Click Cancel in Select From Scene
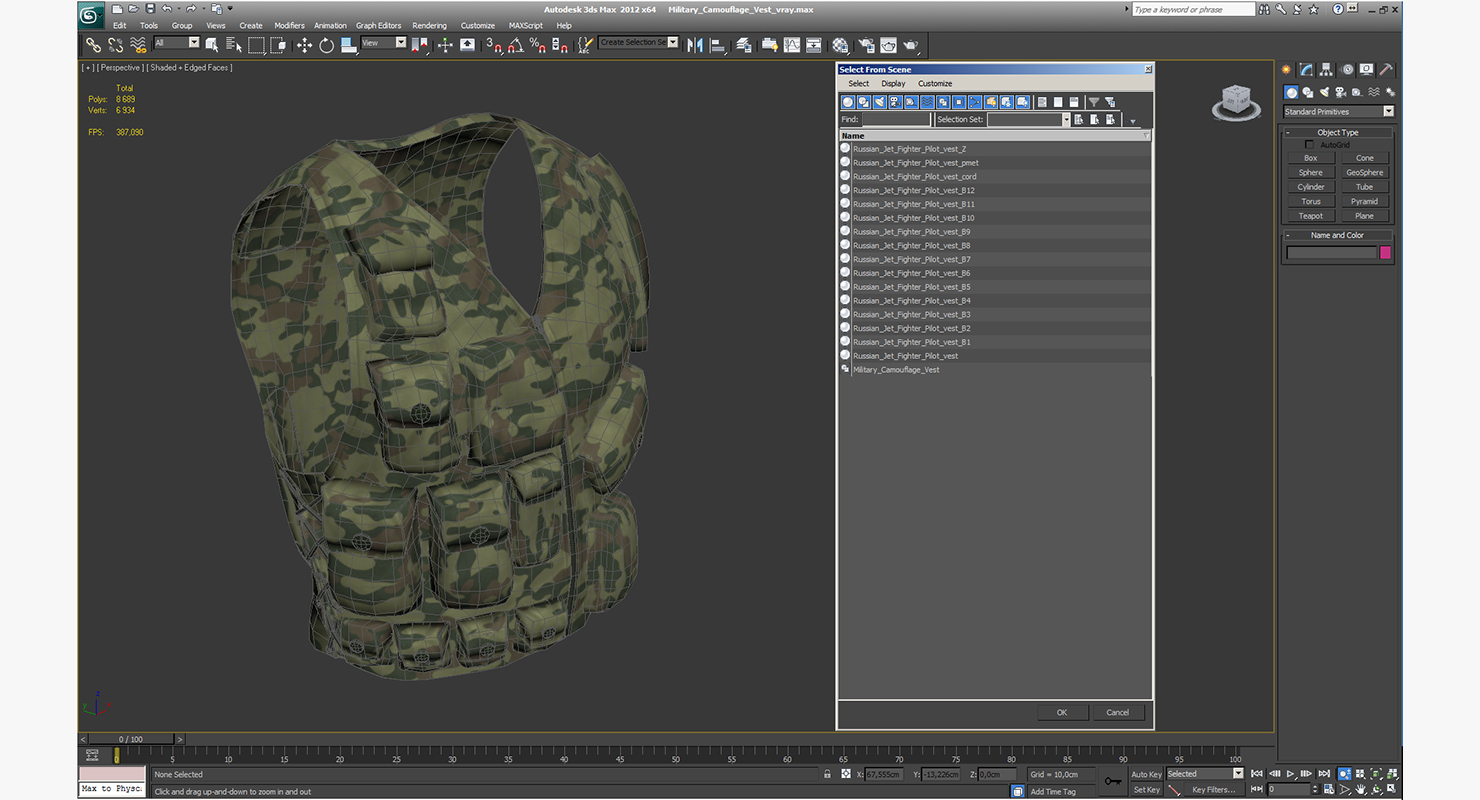 pos(1117,712)
